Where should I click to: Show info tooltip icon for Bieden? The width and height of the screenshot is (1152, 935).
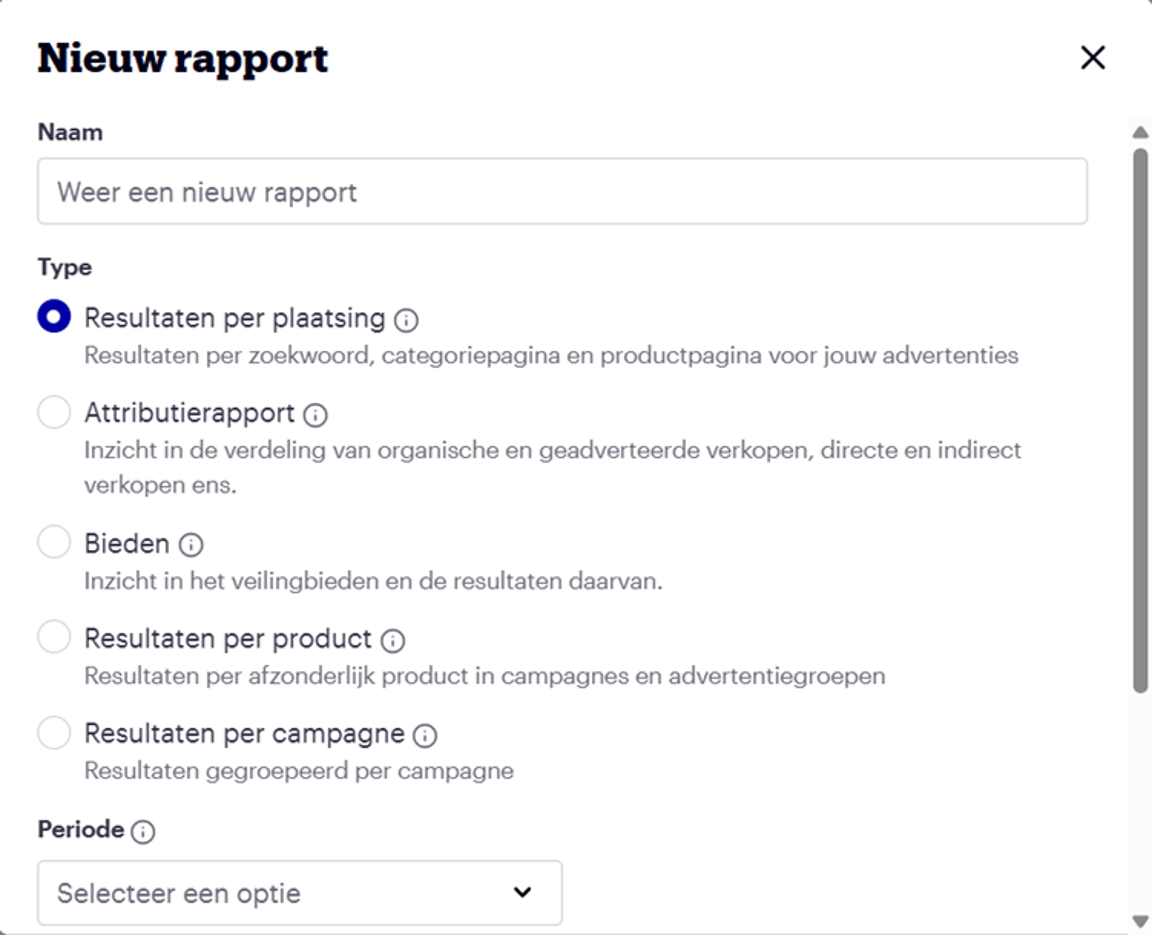click(x=191, y=545)
